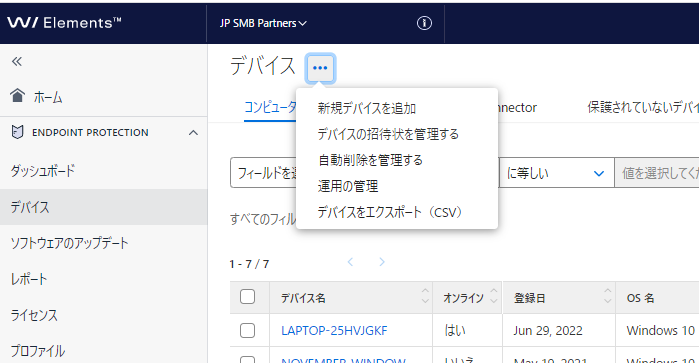This screenshot has width=699, height=363.
Task: Sort by 登録日 column arrows
Action: (607, 296)
